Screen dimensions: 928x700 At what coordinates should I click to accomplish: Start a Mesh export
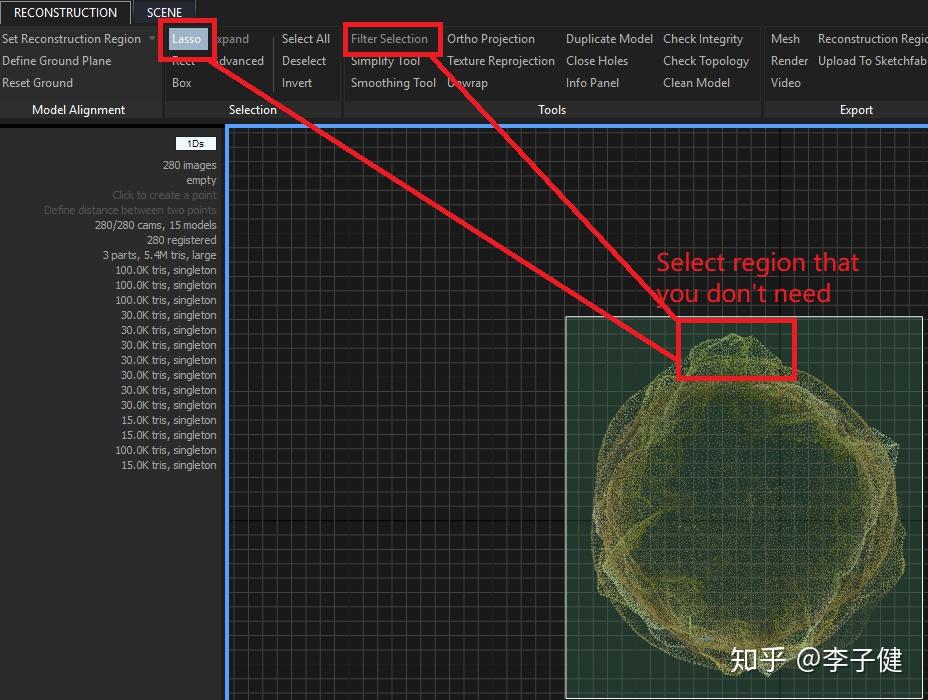(x=786, y=39)
